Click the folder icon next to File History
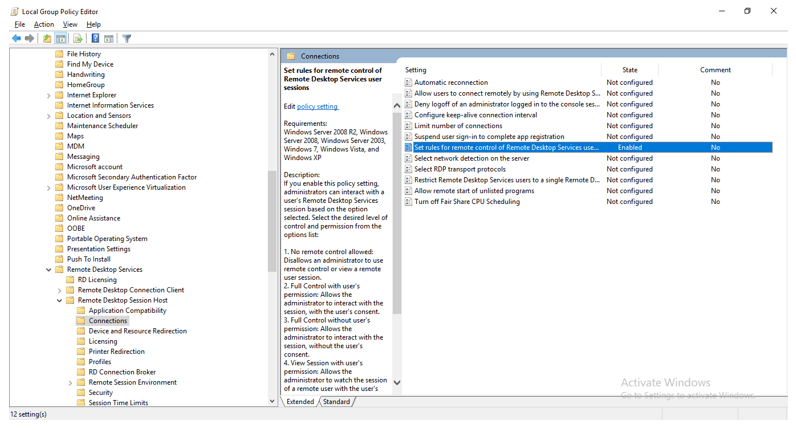Image resolution: width=796 pixels, height=430 pixels. [59, 54]
